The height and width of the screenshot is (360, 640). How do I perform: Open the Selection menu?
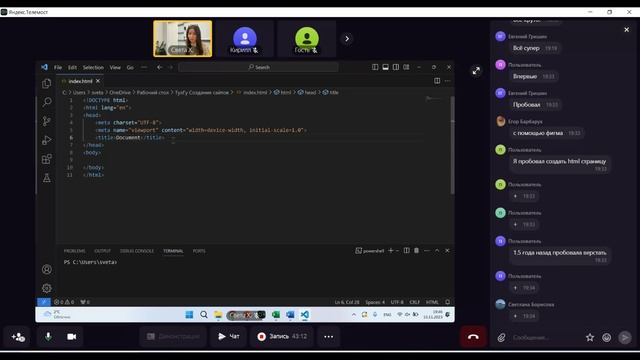click(93, 67)
